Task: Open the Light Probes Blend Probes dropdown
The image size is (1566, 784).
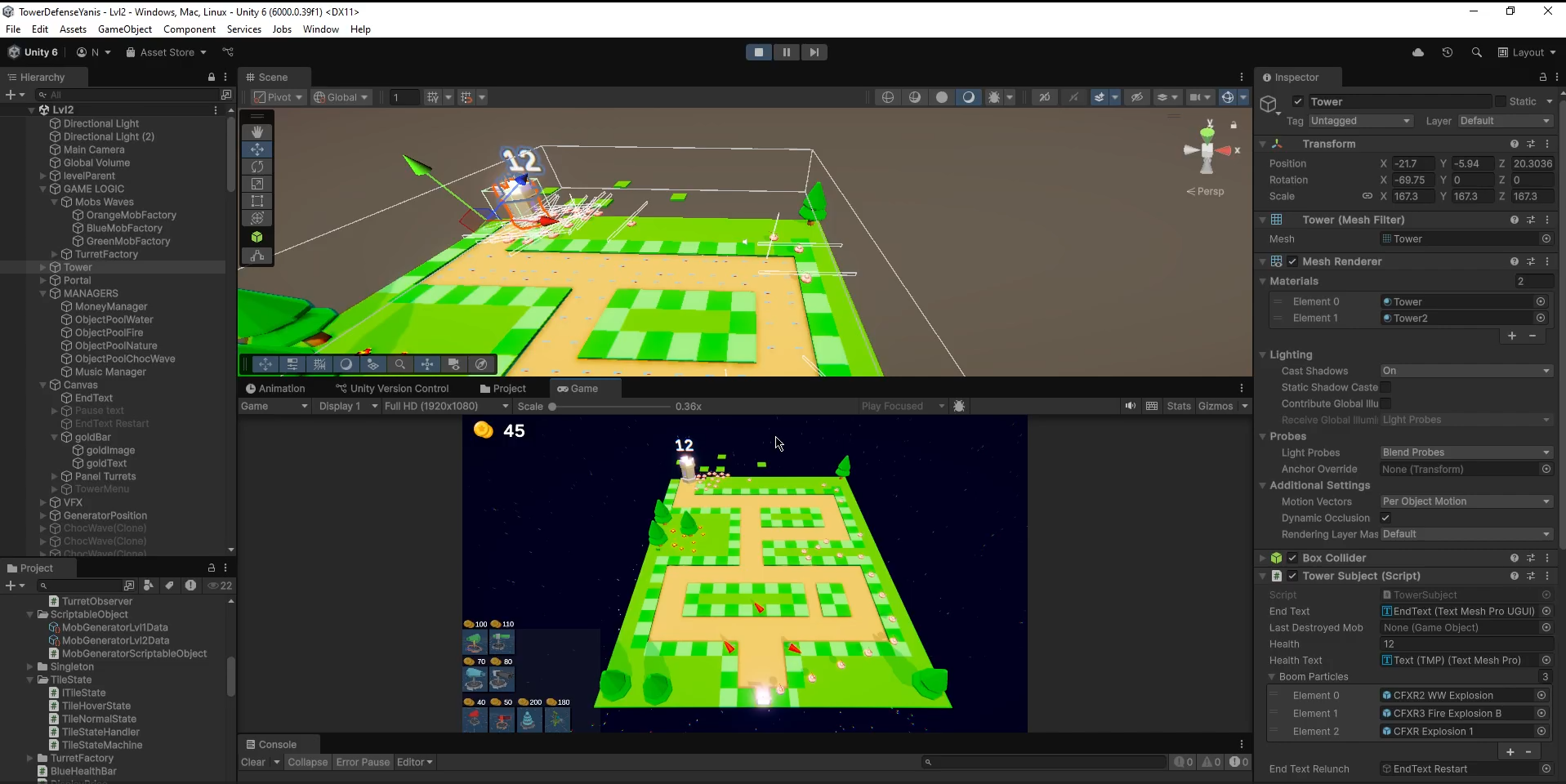Action: [x=1466, y=452]
